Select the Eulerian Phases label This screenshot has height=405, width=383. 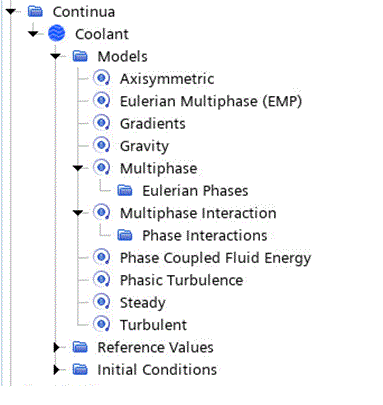coord(195,191)
